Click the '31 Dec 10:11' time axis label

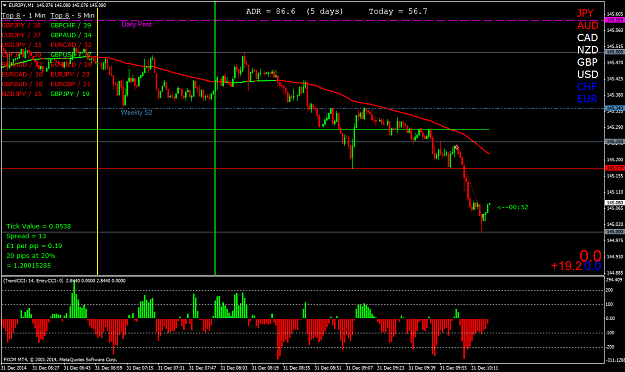(485, 368)
